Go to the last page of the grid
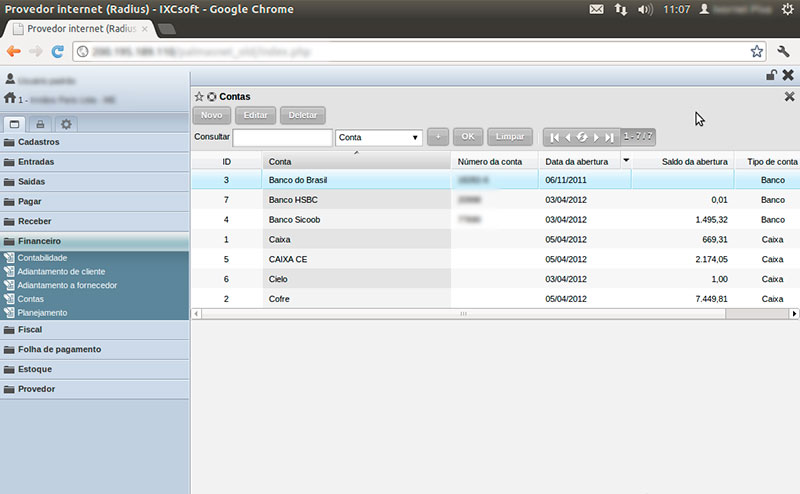 point(609,137)
